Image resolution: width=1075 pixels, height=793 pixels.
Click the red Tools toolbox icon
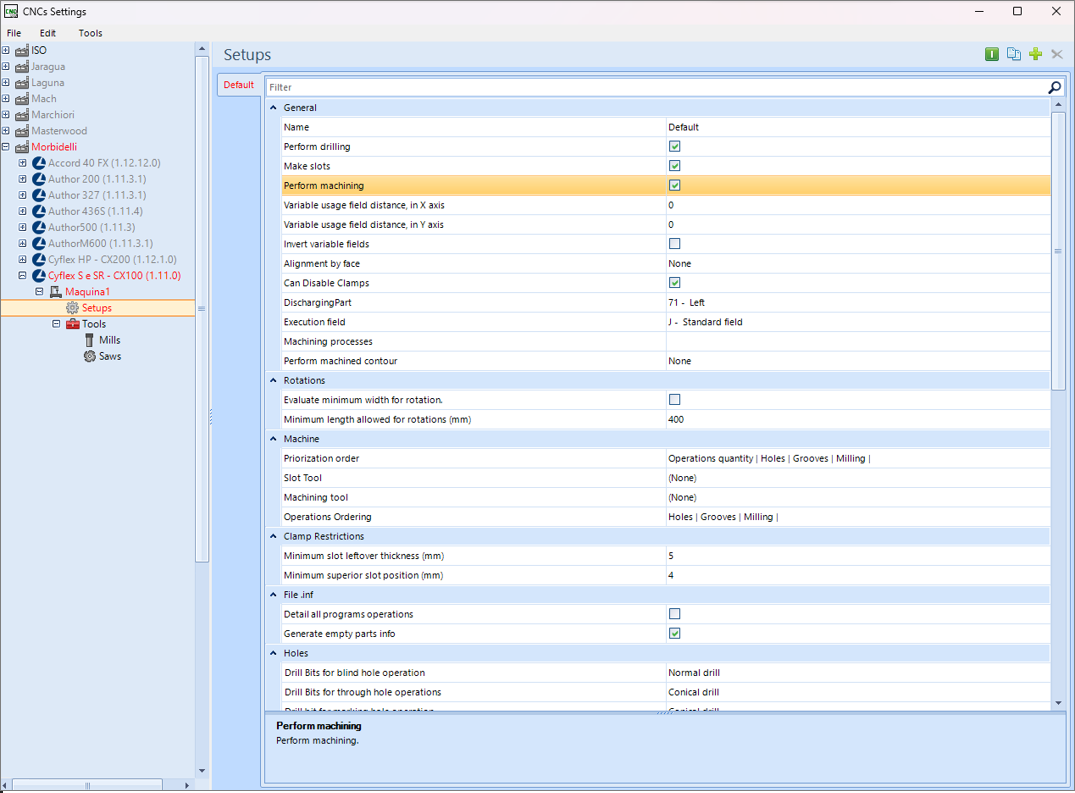73,324
